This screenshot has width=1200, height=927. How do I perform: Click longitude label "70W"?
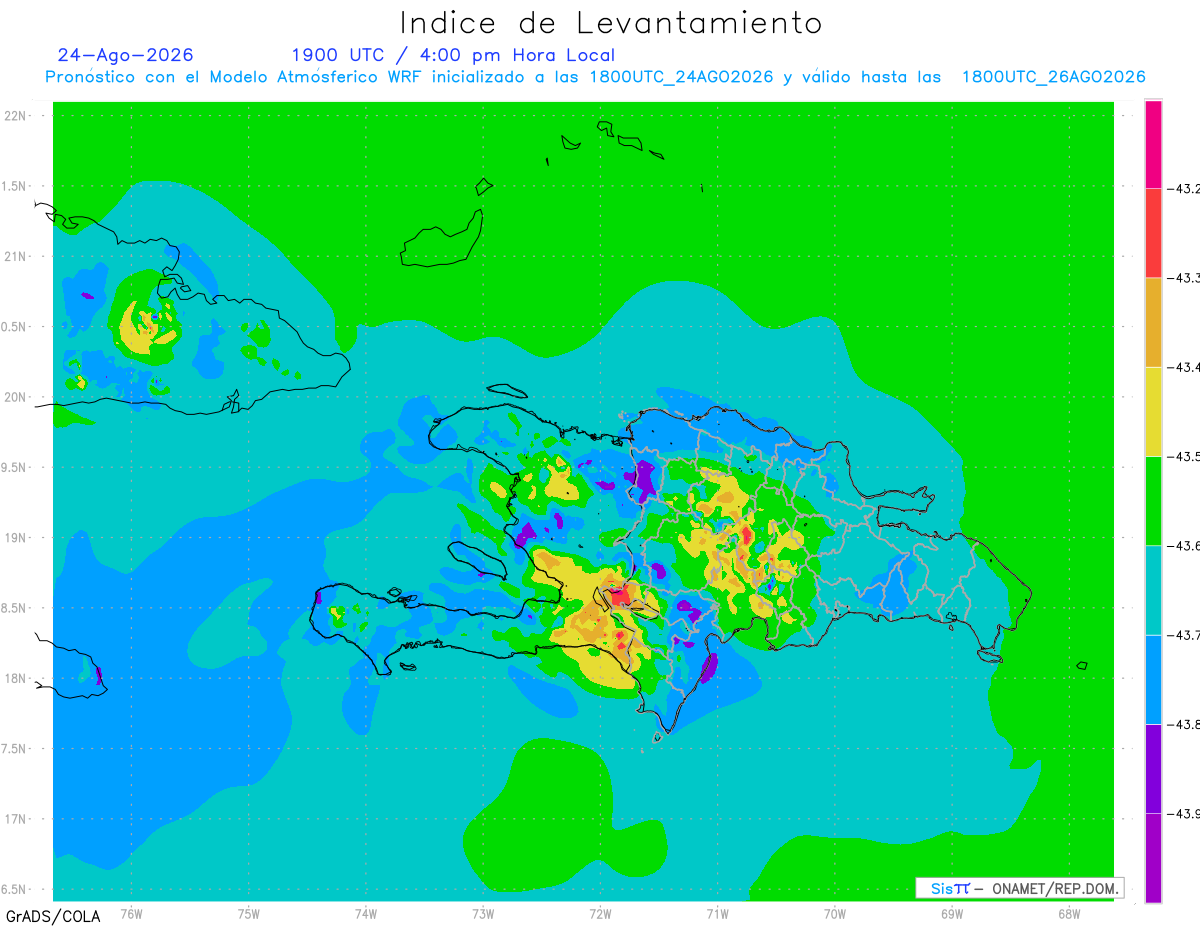point(835,914)
